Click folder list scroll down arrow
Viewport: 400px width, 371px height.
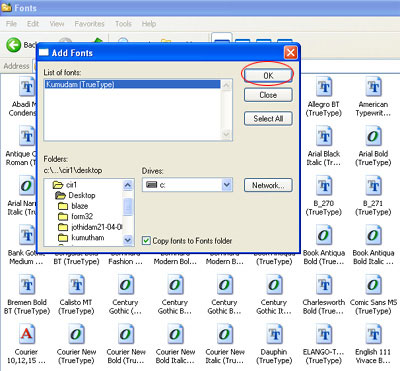(128, 239)
